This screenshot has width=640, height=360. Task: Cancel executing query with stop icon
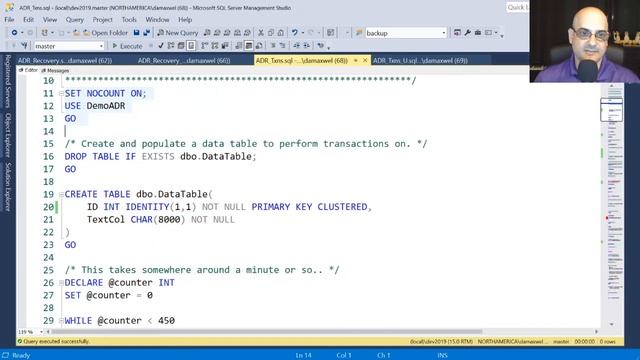[151, 46]
